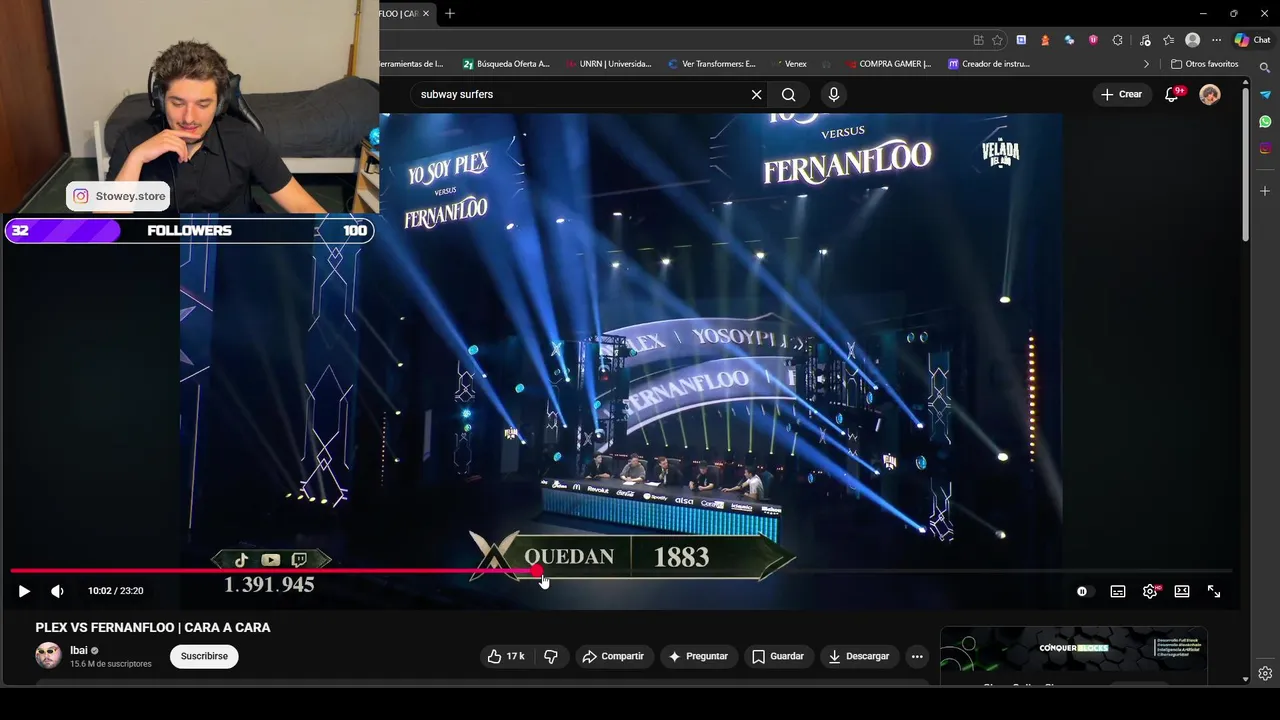Image resolution: width=1280 pixels, height=720 pixels.
Task: Open the browser extensions puzzle icon
Action: click(x=1117, y=40)
